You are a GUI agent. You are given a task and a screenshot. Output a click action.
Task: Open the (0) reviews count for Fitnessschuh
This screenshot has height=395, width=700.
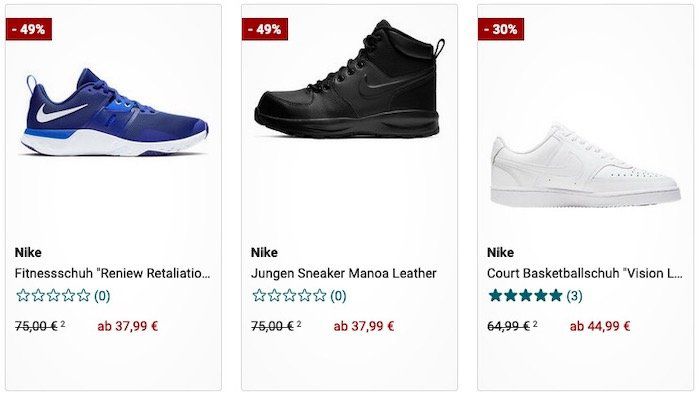tap(102, 295)
